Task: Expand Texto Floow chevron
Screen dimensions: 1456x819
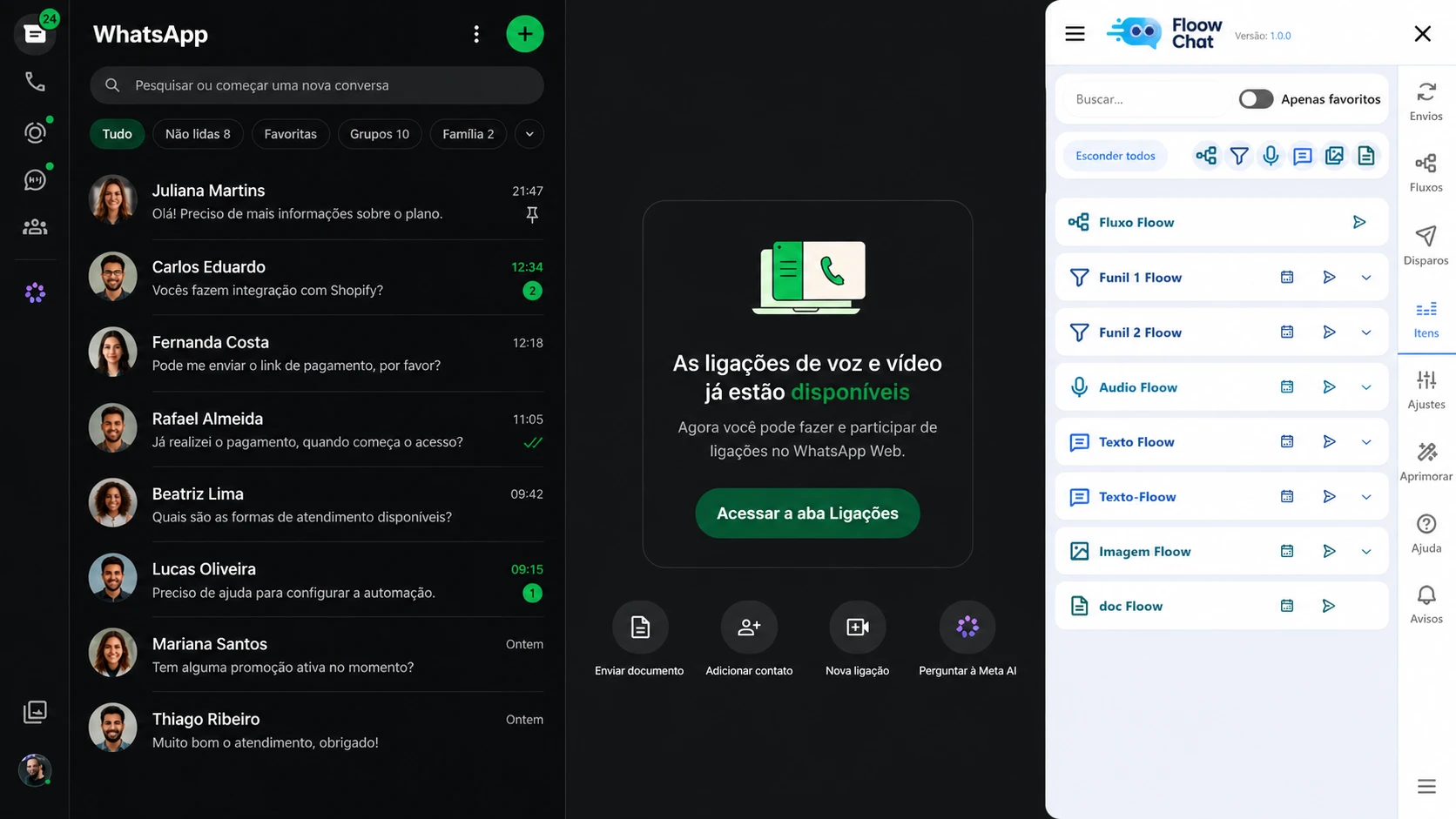Action: click(x=1366, y=442)
